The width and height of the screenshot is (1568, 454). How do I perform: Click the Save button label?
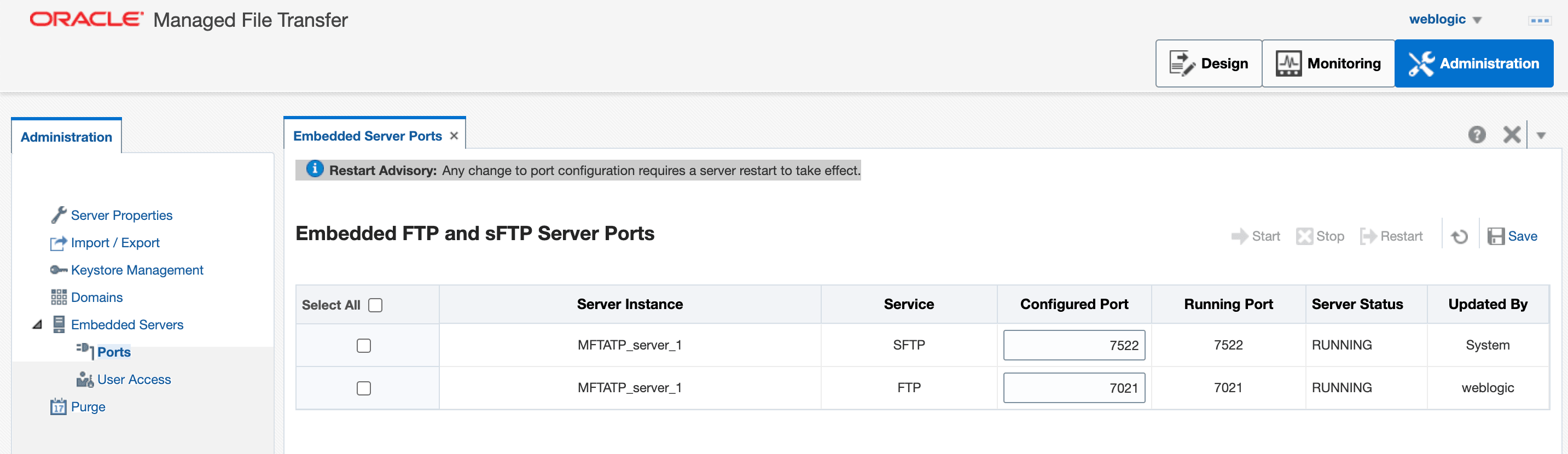pyautogui.click(x=1523, y=236)
